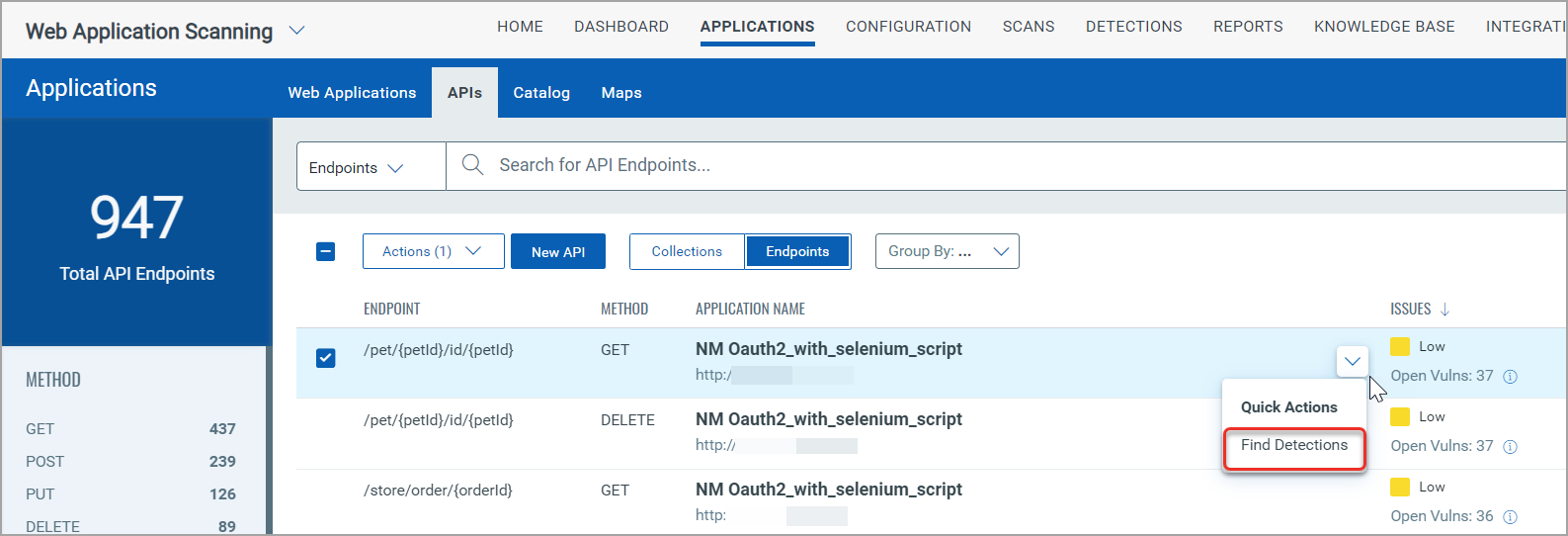Open the Group By dropdown
This screenshot has height=536, width=1568.
coord(947,251)
